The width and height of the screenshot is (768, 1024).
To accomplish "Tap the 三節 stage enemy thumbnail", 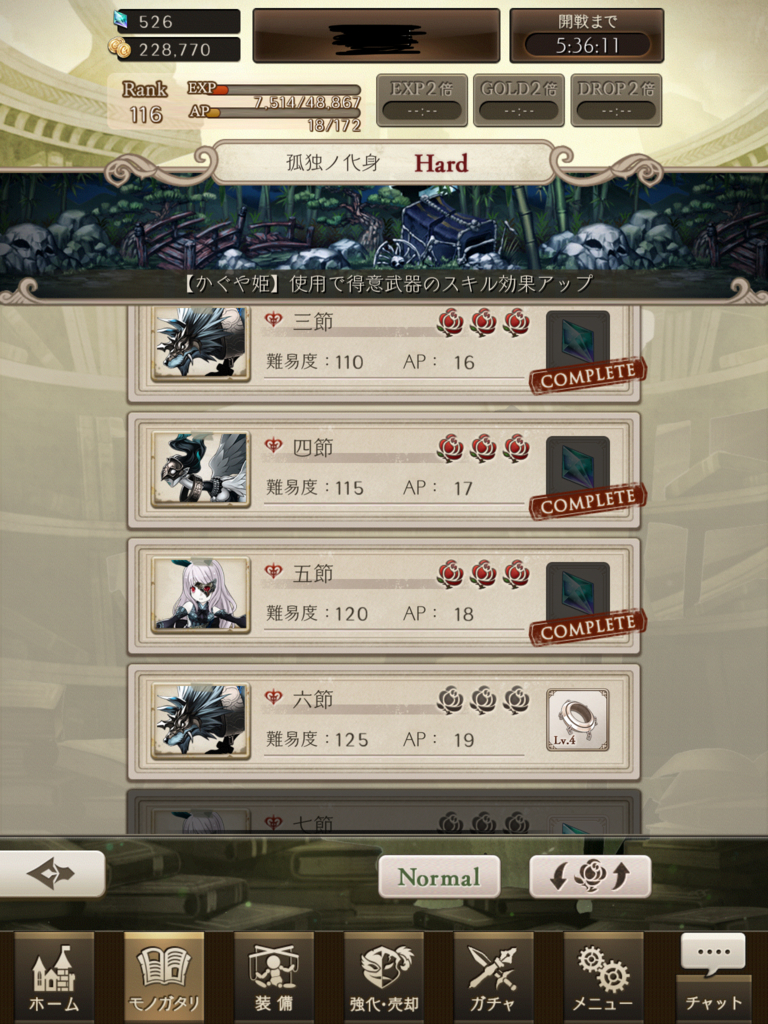I will [200, 342].
